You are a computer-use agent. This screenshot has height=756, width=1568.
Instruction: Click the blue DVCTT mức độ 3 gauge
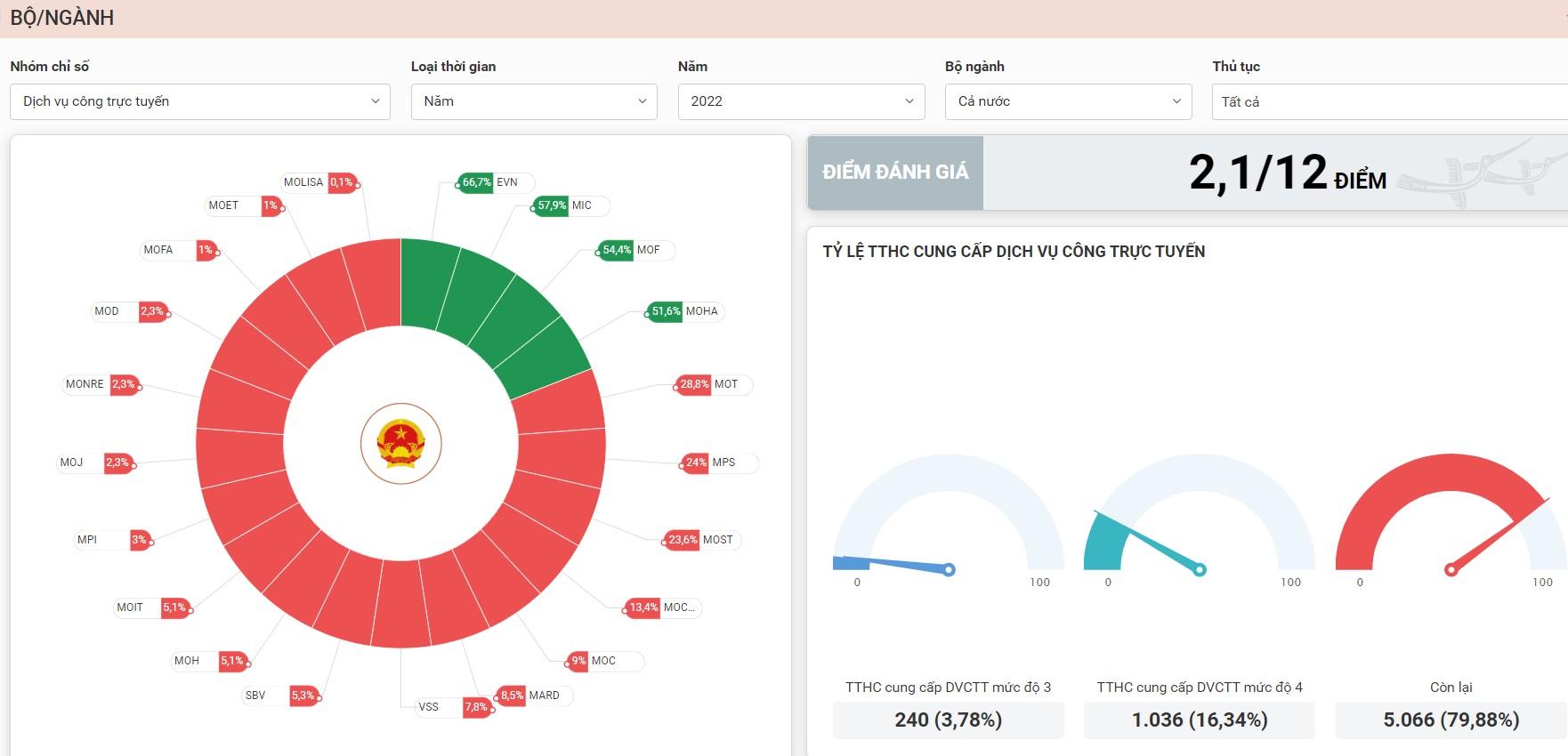tap(949, 516)
